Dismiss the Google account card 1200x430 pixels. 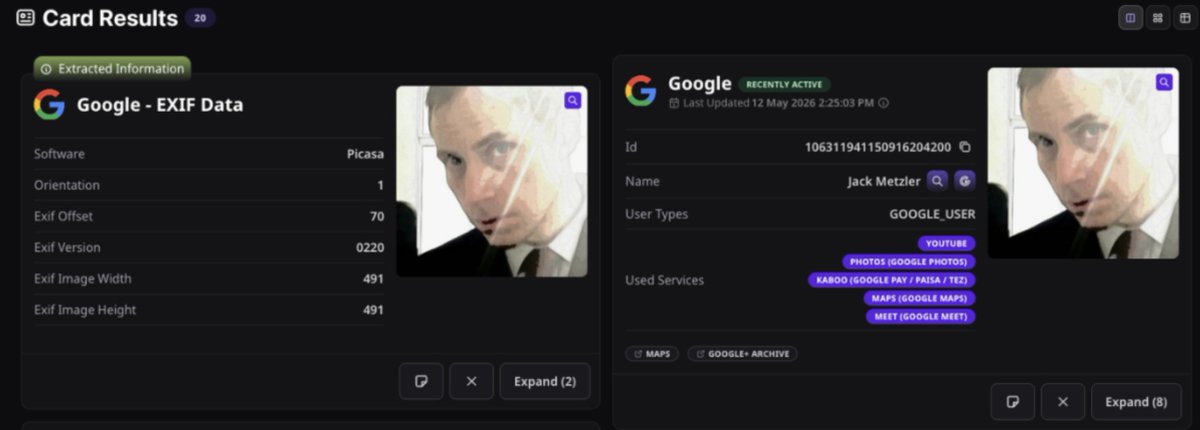click(x=1063, y=401)
